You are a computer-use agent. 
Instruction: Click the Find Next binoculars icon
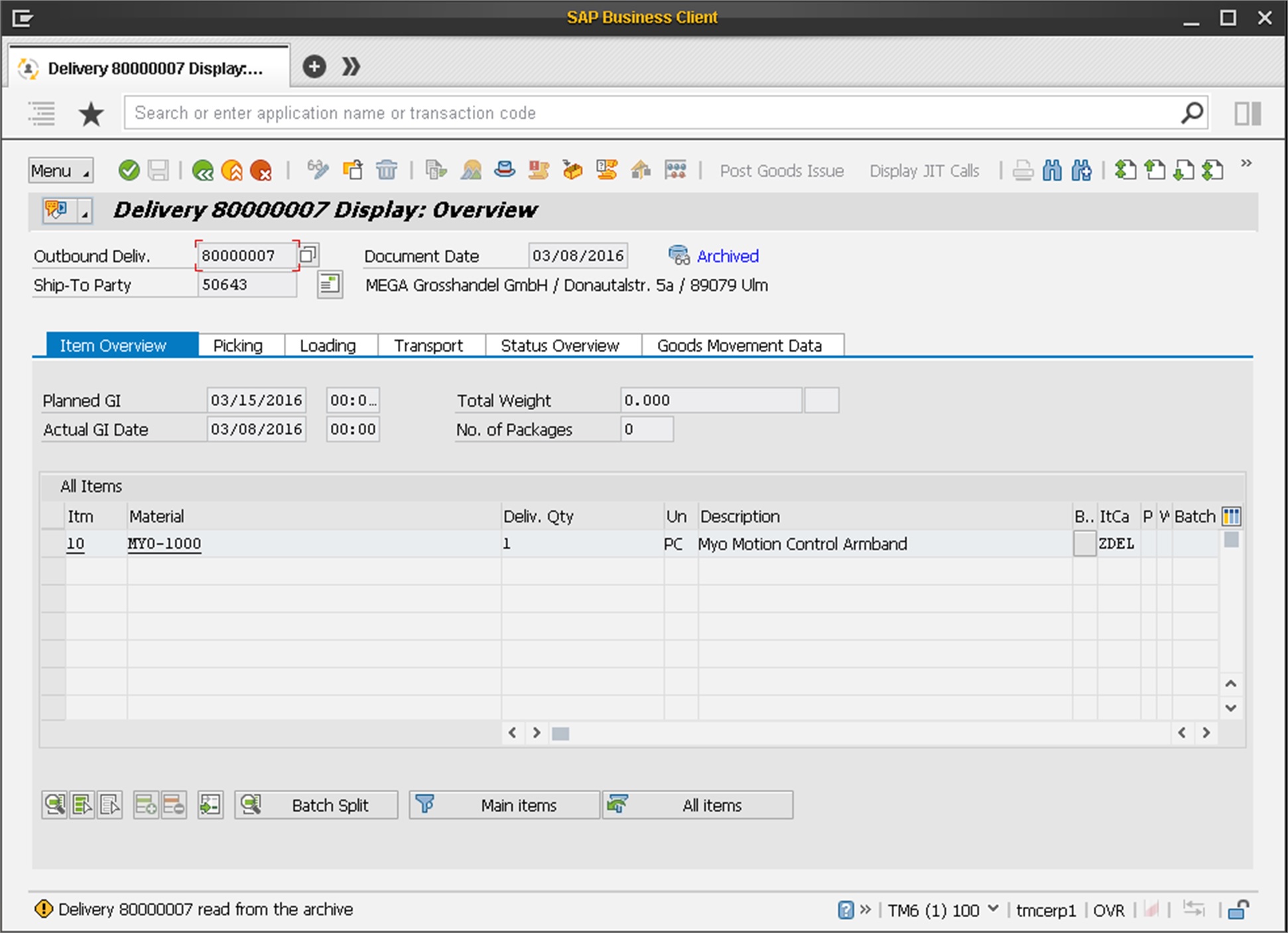(x=1081, y=171)
